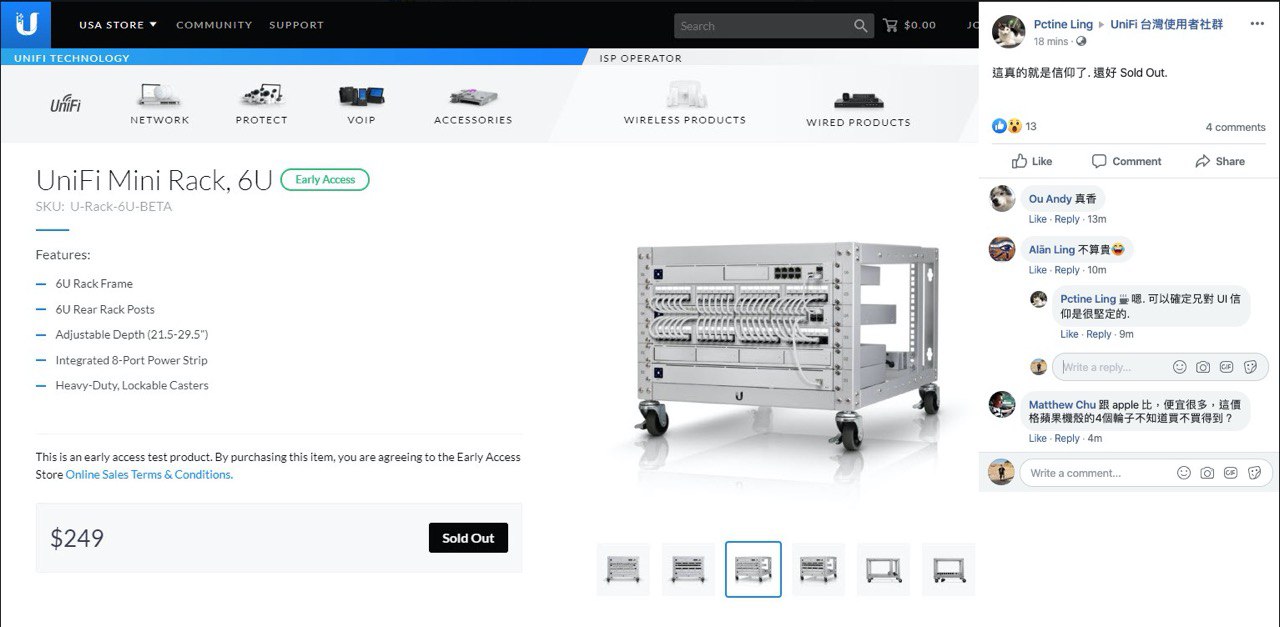Open the COMMUNITY menu item
Viewport: 1280px width, 627px height.
pos(213,25)
